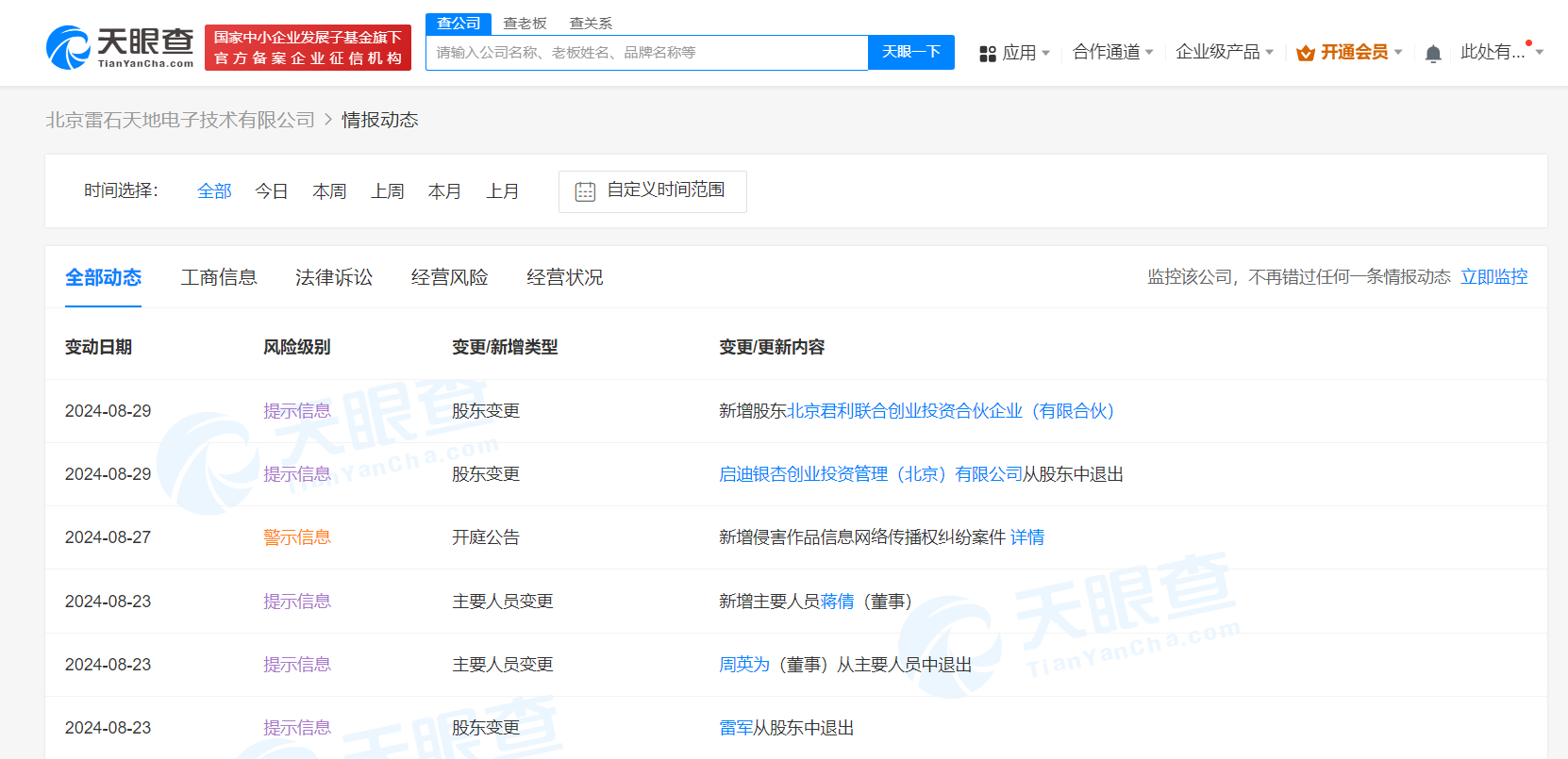The image size is (1568, 759).
Task: Open 北京雷石天地电子技术有限公司 breadcrumb link
Action: tap(180, 120)
